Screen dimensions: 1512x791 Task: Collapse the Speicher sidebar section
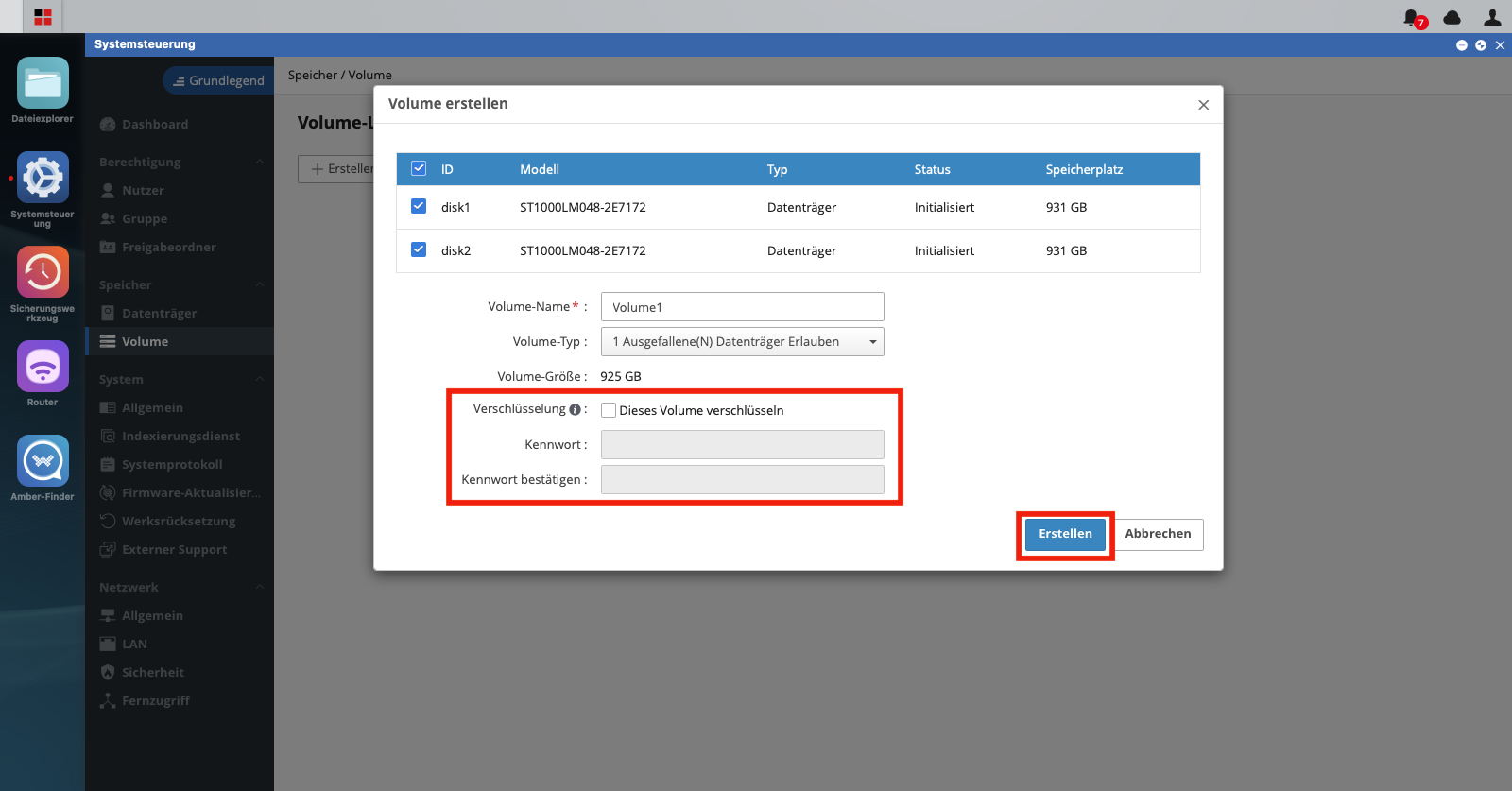coord(260,284)
